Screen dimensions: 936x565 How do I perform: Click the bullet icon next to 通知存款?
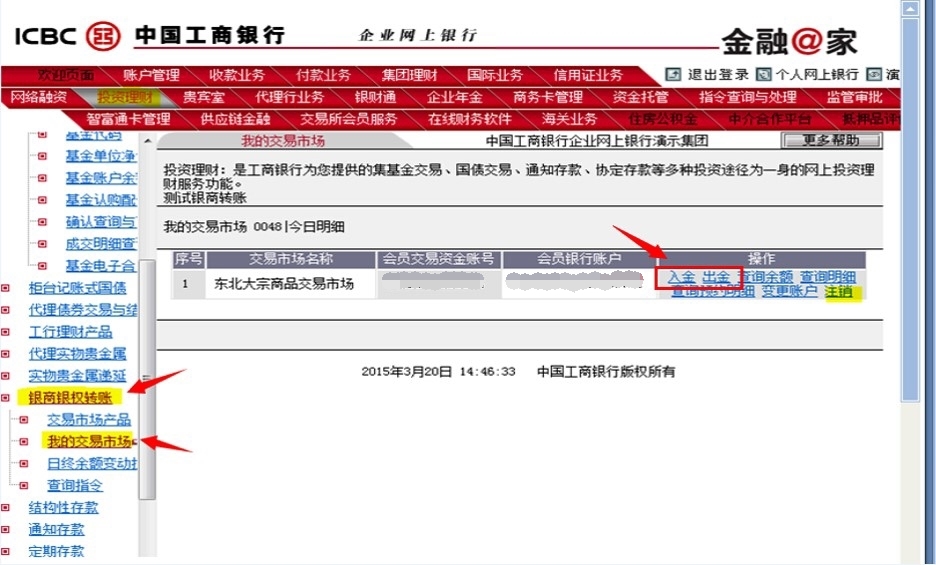[6, 530]
